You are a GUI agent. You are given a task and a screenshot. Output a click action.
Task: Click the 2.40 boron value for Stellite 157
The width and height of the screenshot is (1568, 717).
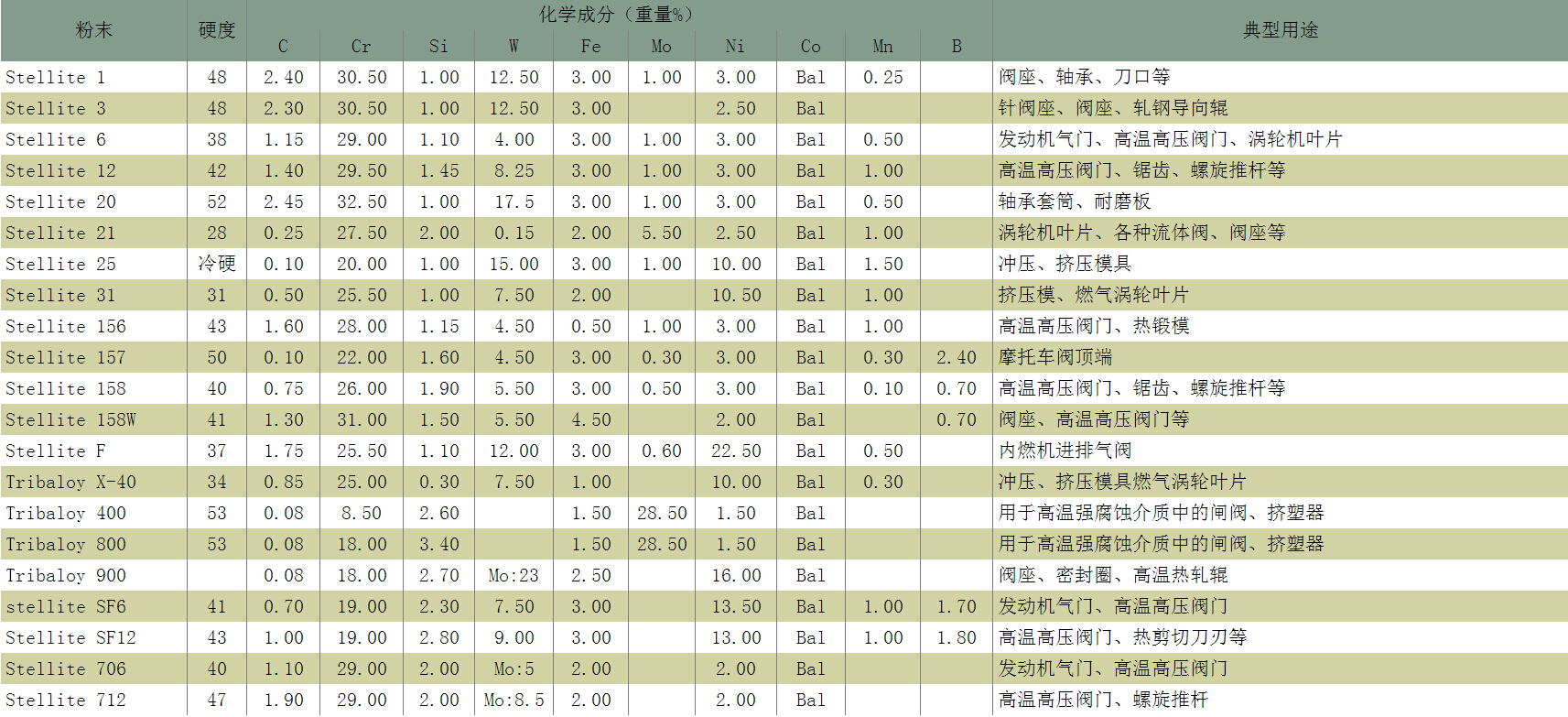pyautogui.click(x=957, y=358)
